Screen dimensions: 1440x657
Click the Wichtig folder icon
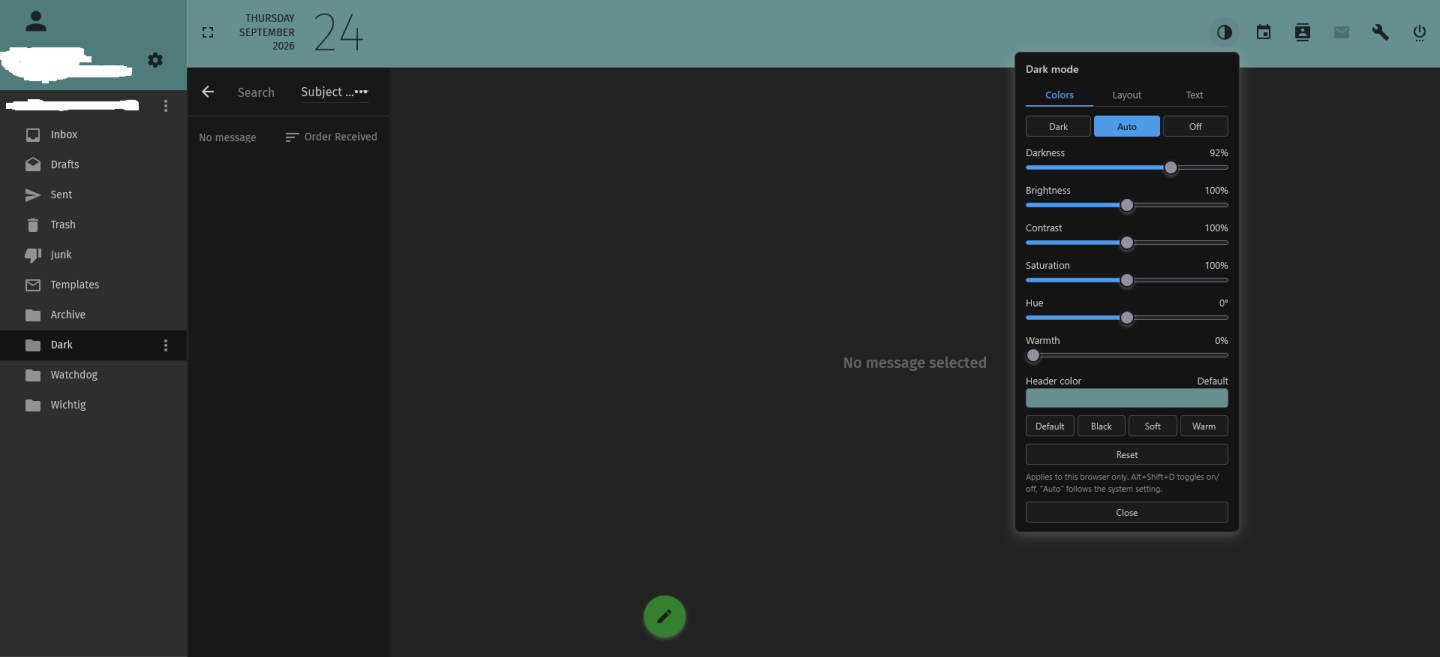33,404
